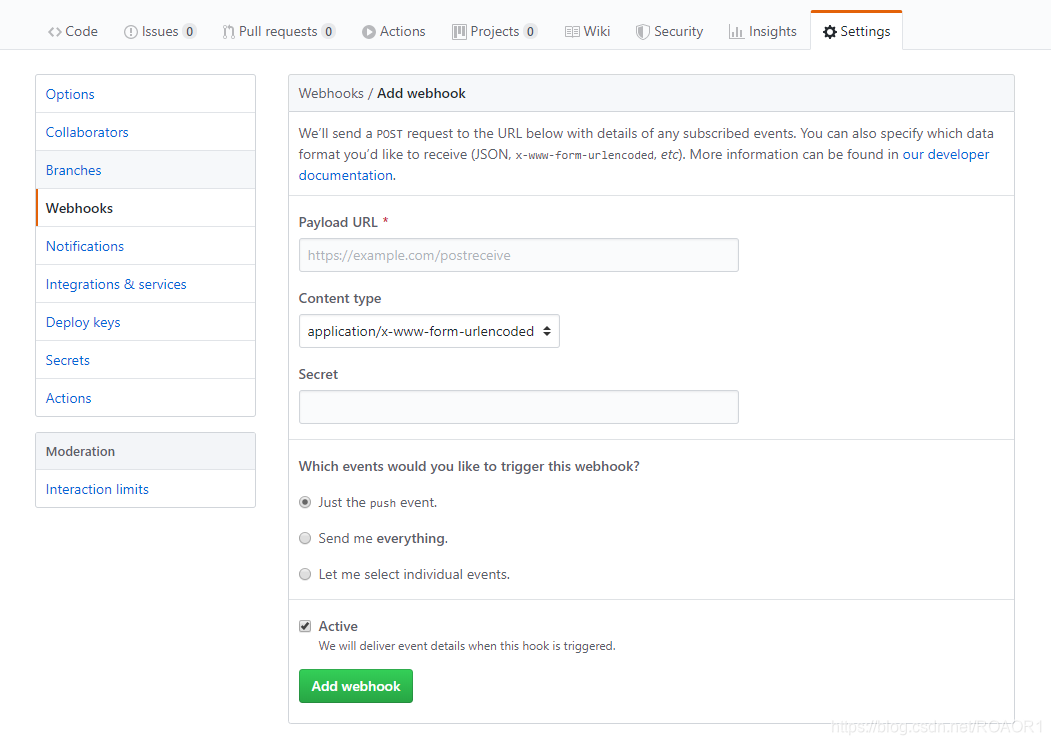
Task: Click the Pull requests count badge
Action: (x=328, y=32)
